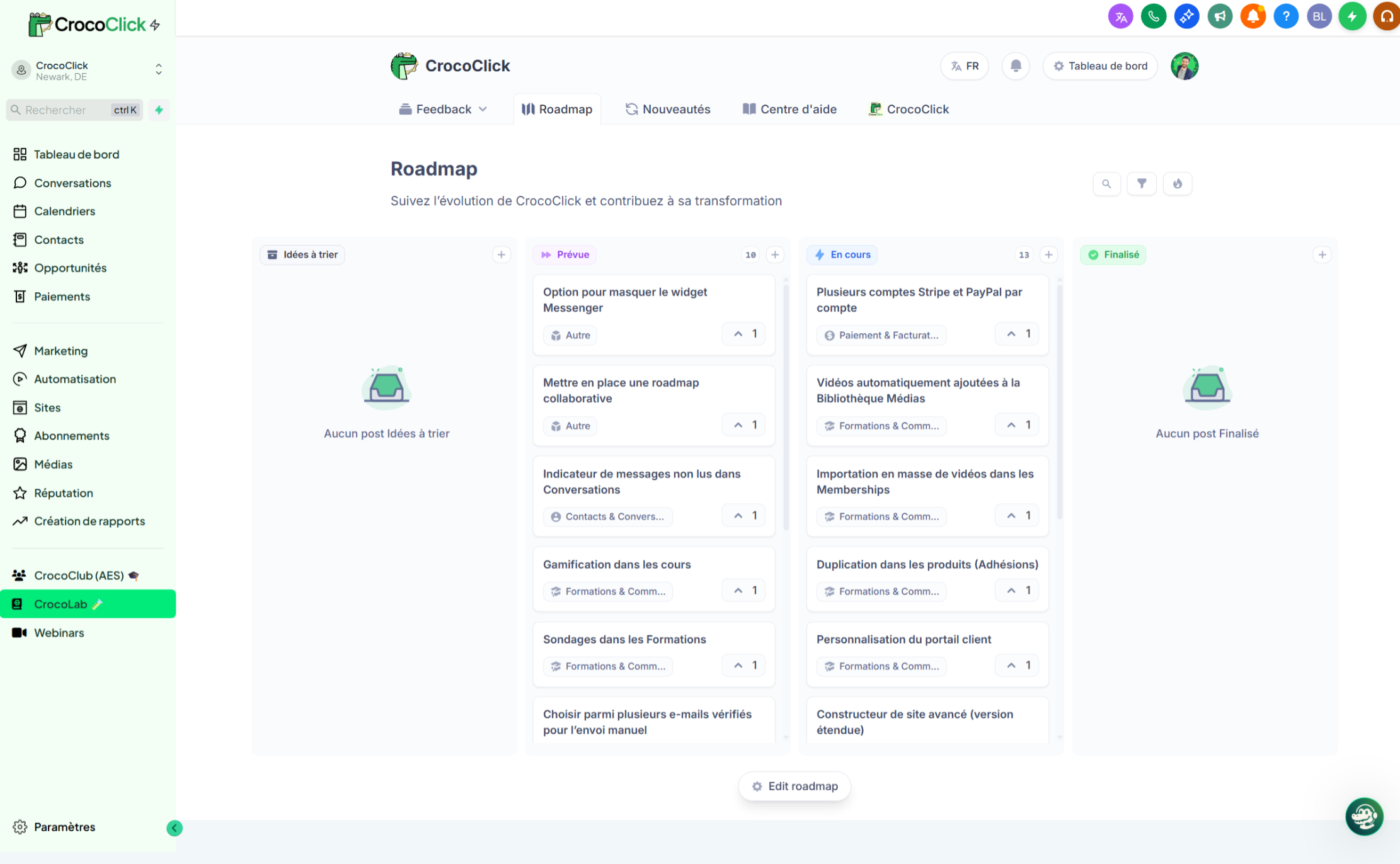This screenshot has width=1400, height=864.
Task: Add a post to the En cours column
Action: pos(1048,255)
